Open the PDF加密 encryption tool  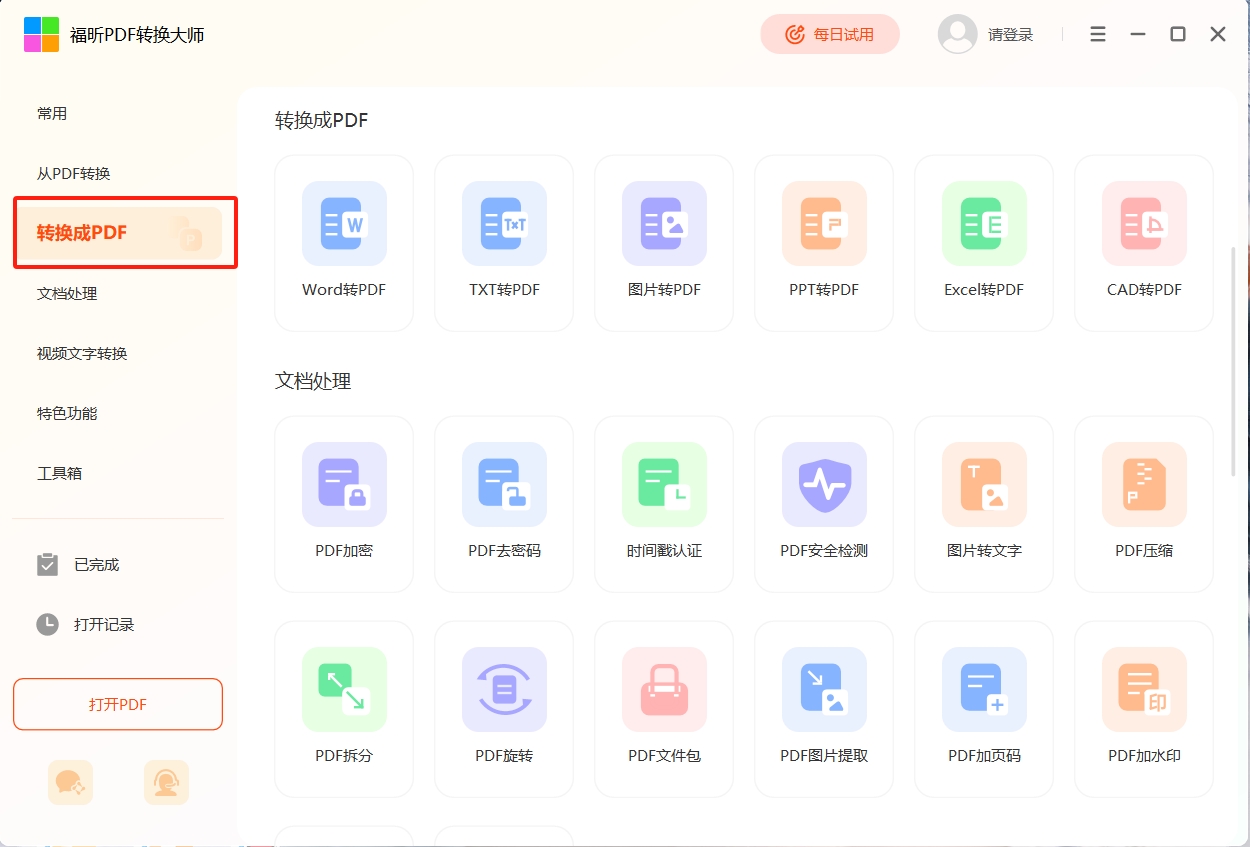pos(344,485)
